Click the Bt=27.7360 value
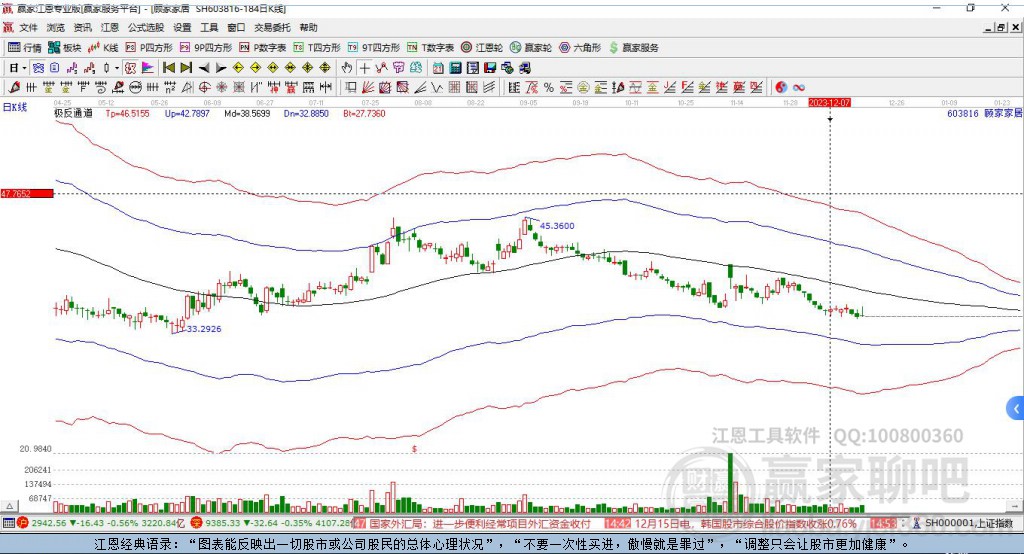 364,113
